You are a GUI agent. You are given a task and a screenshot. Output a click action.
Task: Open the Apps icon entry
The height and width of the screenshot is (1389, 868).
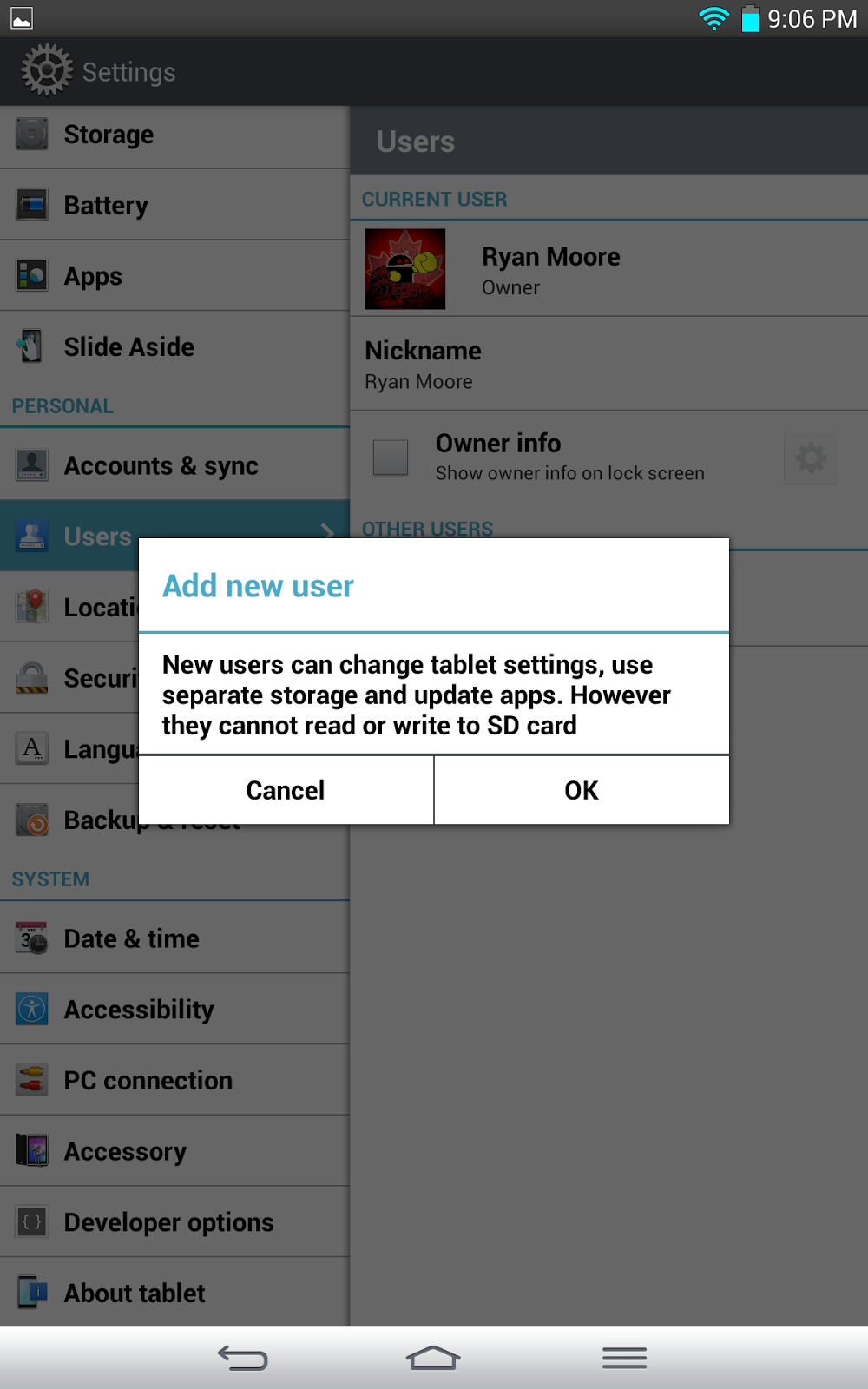point(32,276)
